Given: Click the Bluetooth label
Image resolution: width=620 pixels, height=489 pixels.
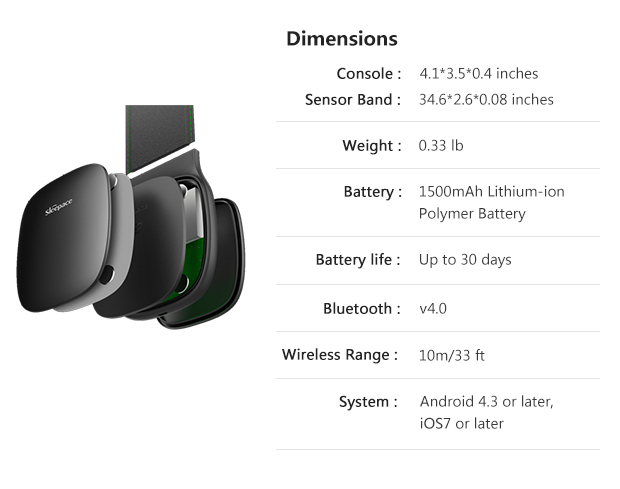Looking at the screenshot, I should point(362,308).
